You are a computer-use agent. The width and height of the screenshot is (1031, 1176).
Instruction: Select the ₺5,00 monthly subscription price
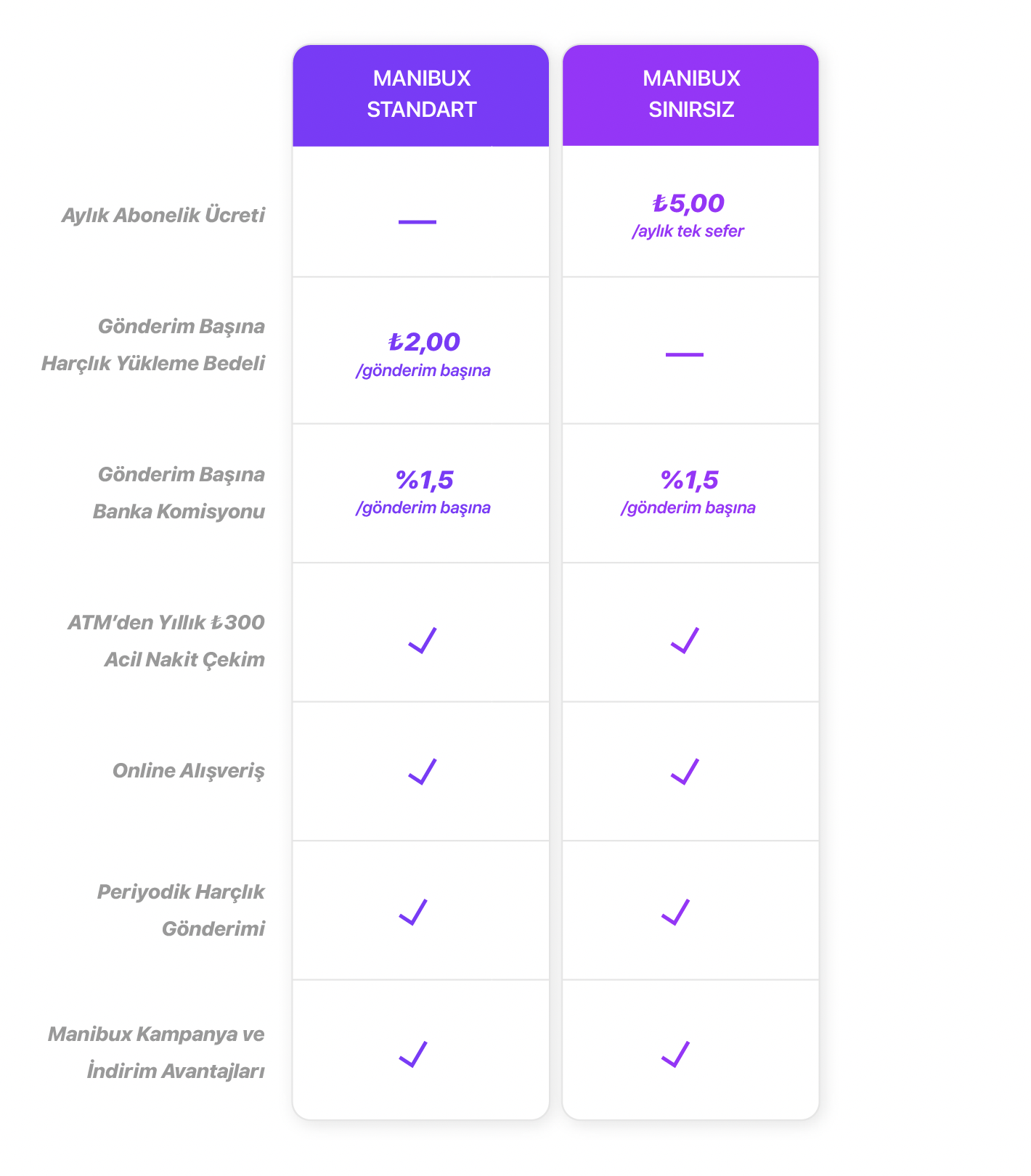click(688, 203)
